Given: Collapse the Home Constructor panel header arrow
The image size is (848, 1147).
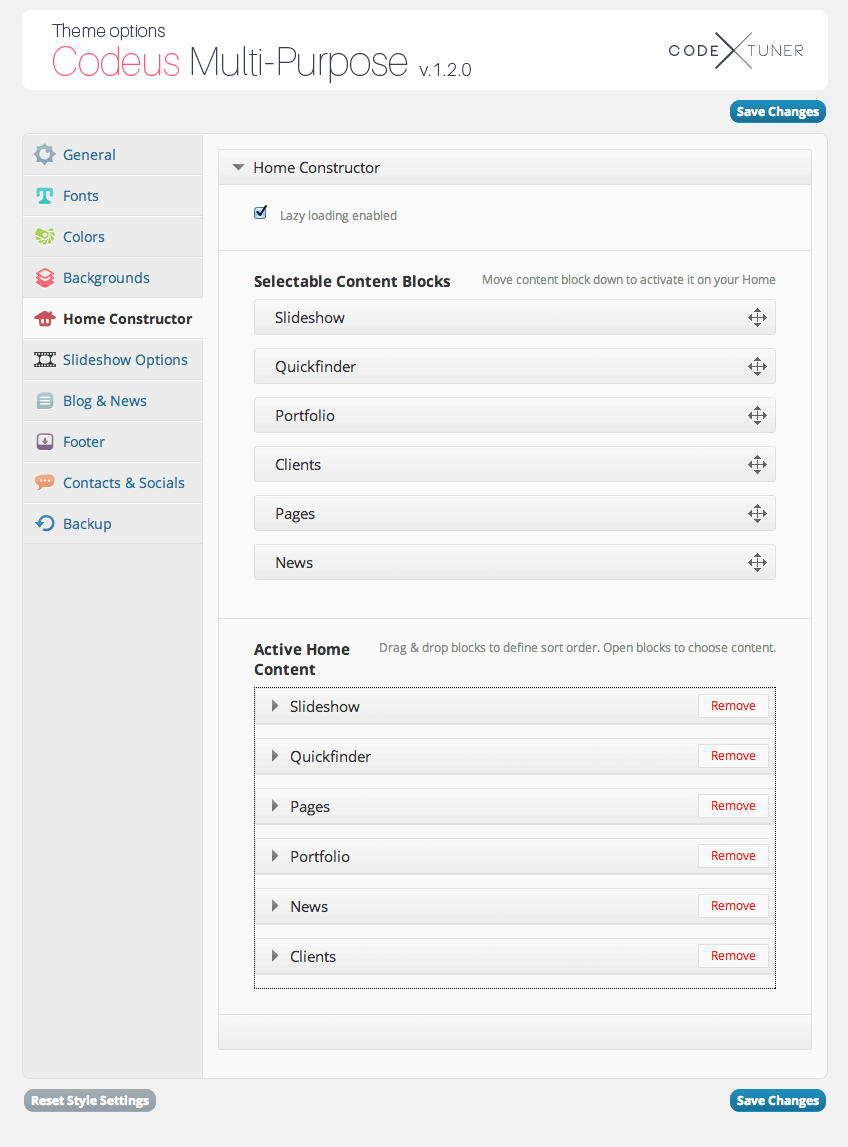Looking at the screenshot, I should pyautogui.click(x=238, y=168).
